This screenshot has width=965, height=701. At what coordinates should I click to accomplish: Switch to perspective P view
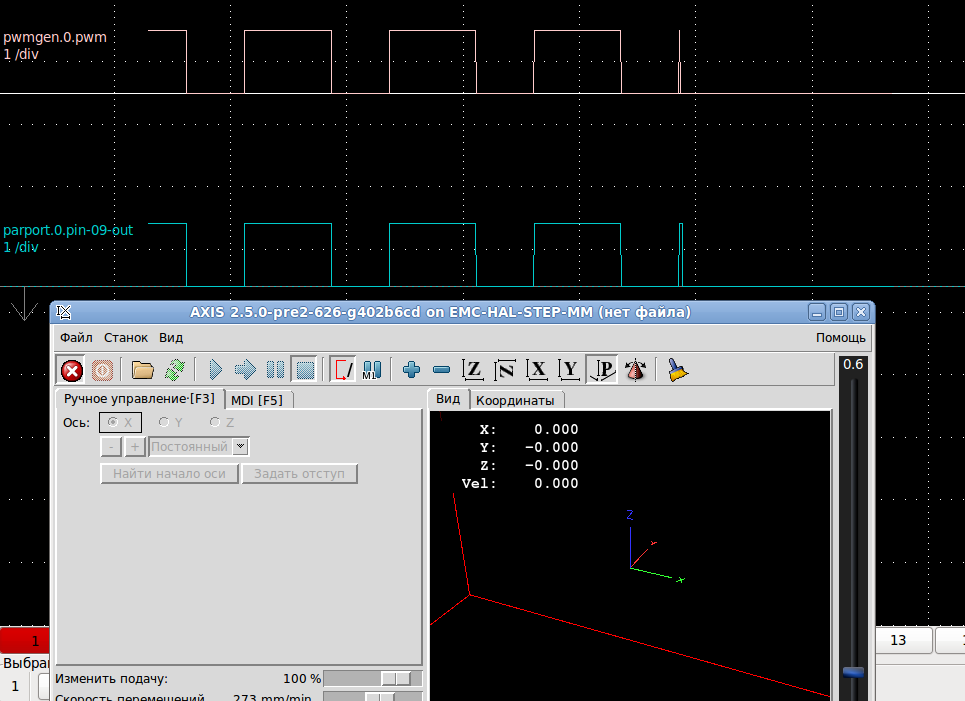[x=603, y=370]
